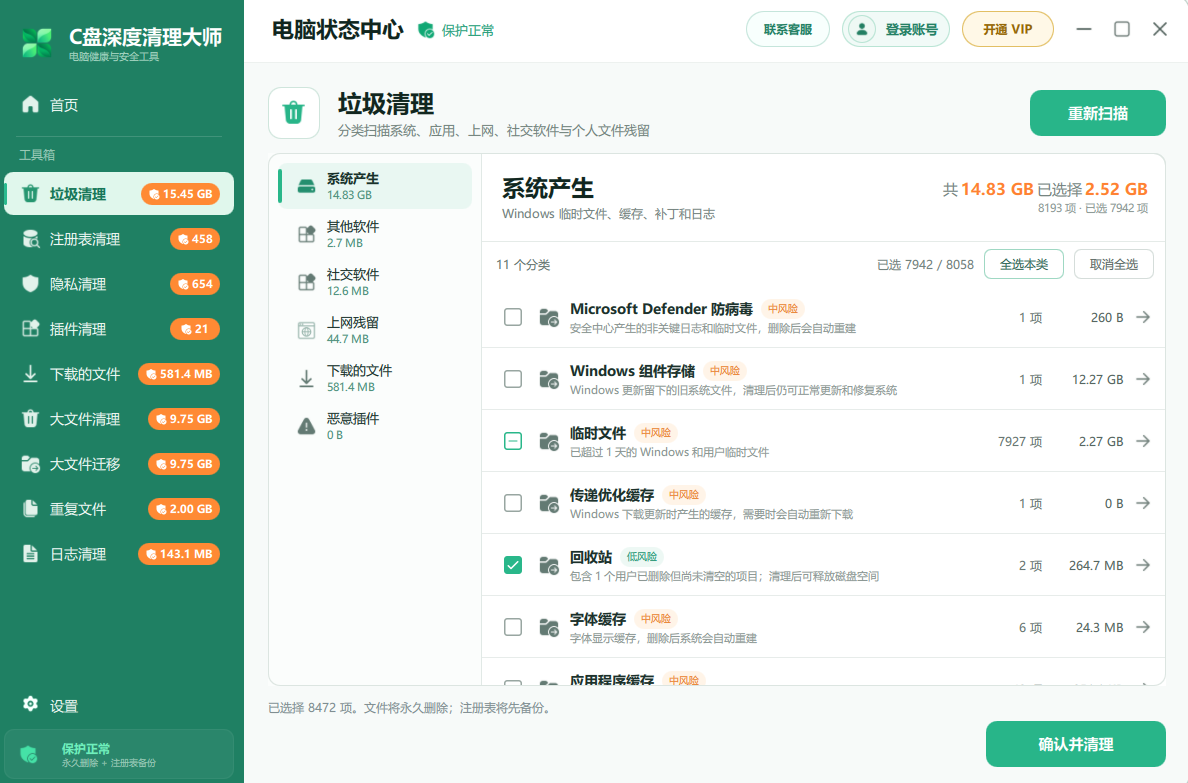Viewport: 1188px width, 783px height.
Task: Click the 首页 home icon
Action: click(x=30, y=105)
